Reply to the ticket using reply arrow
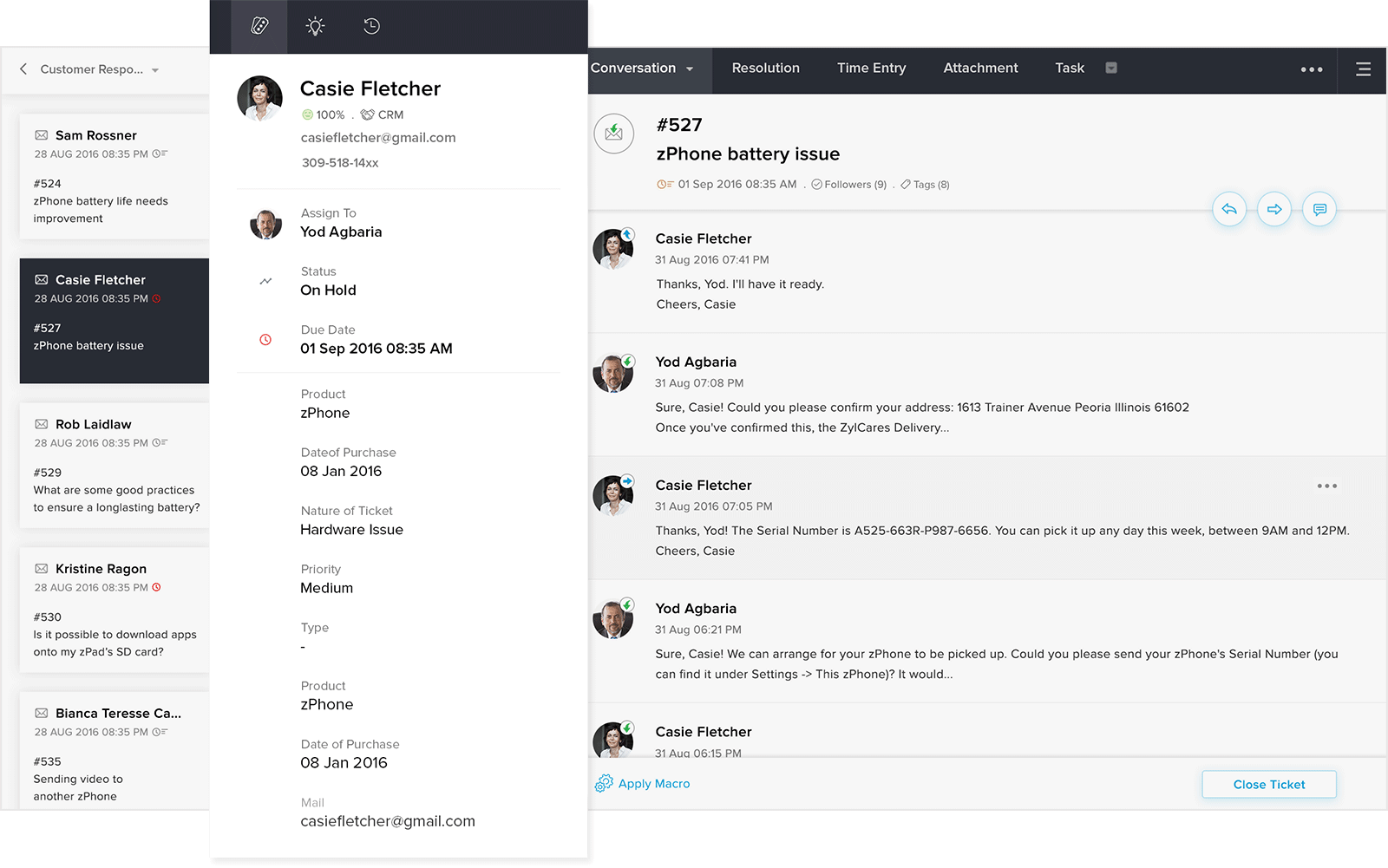This screenshot has height=868, width=1388. click(1229, 209)
